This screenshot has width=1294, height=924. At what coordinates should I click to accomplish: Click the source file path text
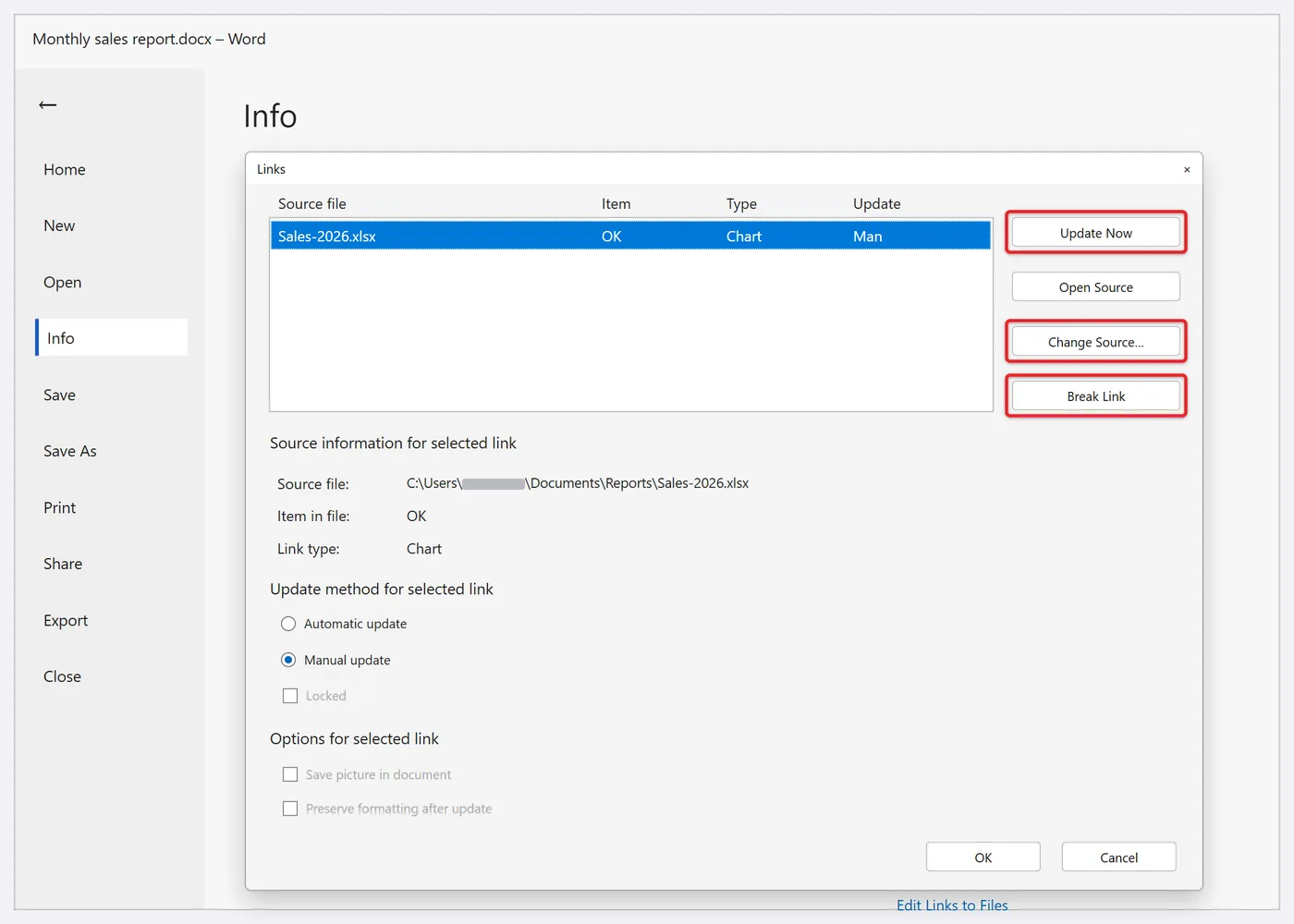click(578, 483)
